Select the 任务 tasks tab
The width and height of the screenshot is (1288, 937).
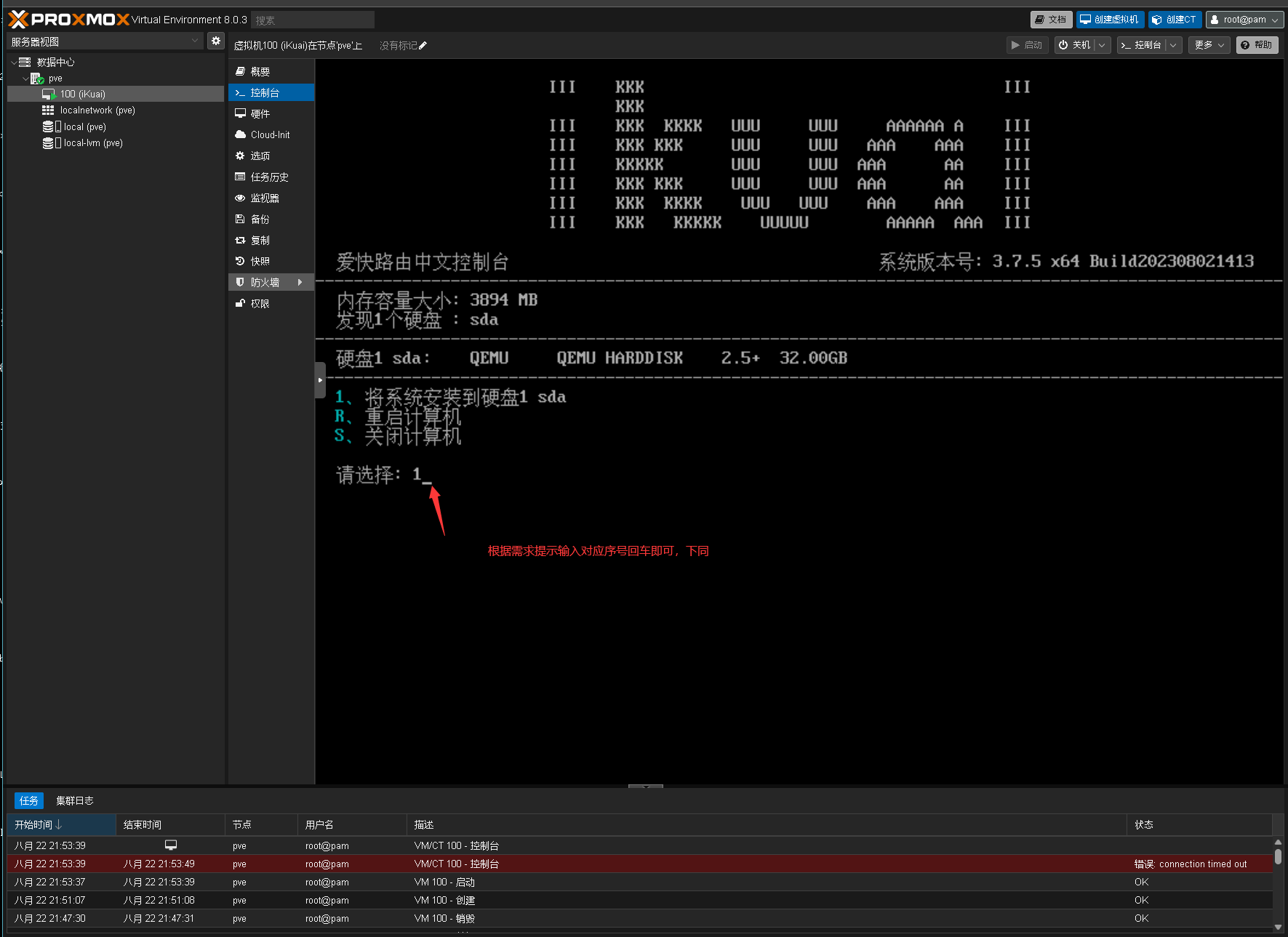point(29,801)
